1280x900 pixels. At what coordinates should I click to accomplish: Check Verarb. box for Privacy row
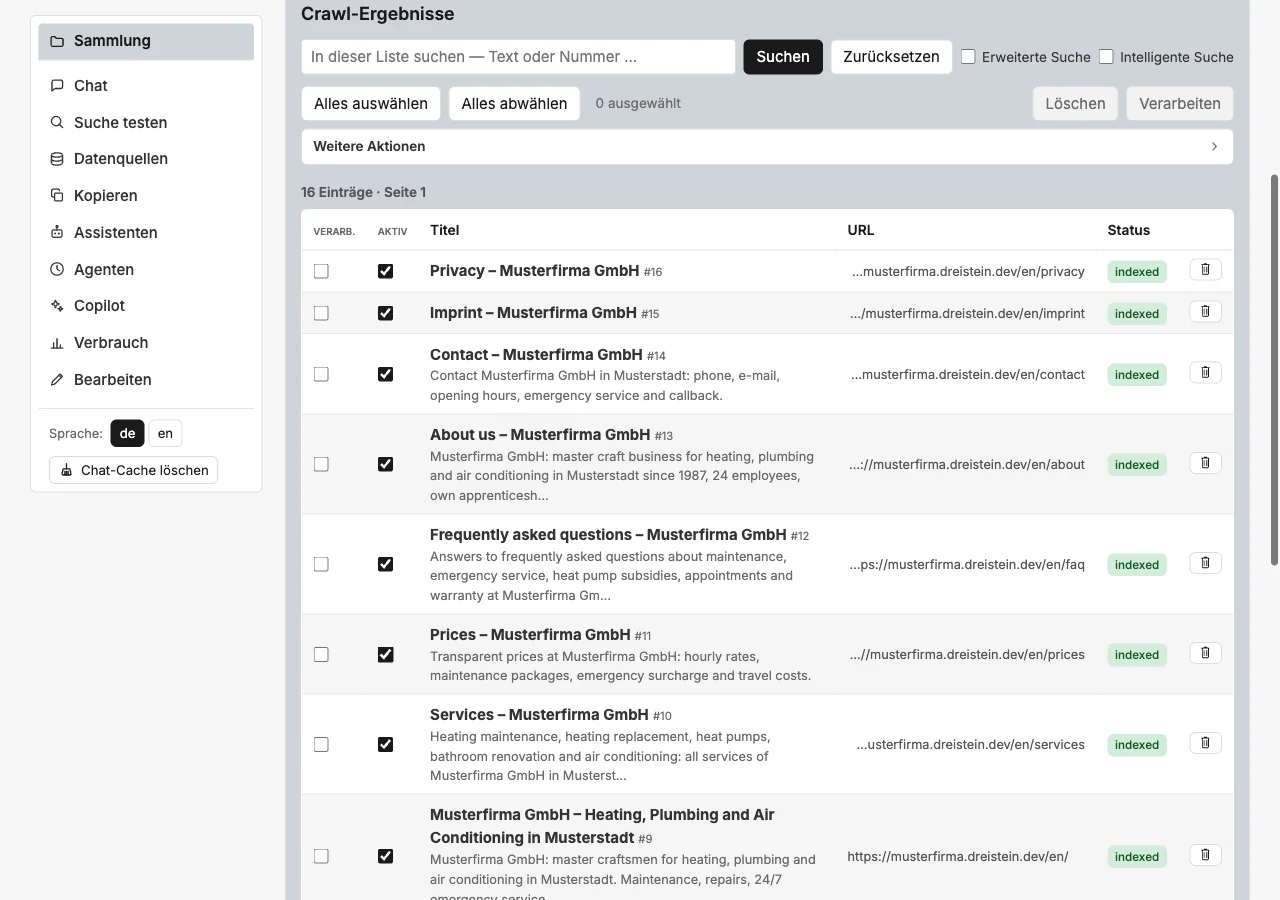(321, 271)
